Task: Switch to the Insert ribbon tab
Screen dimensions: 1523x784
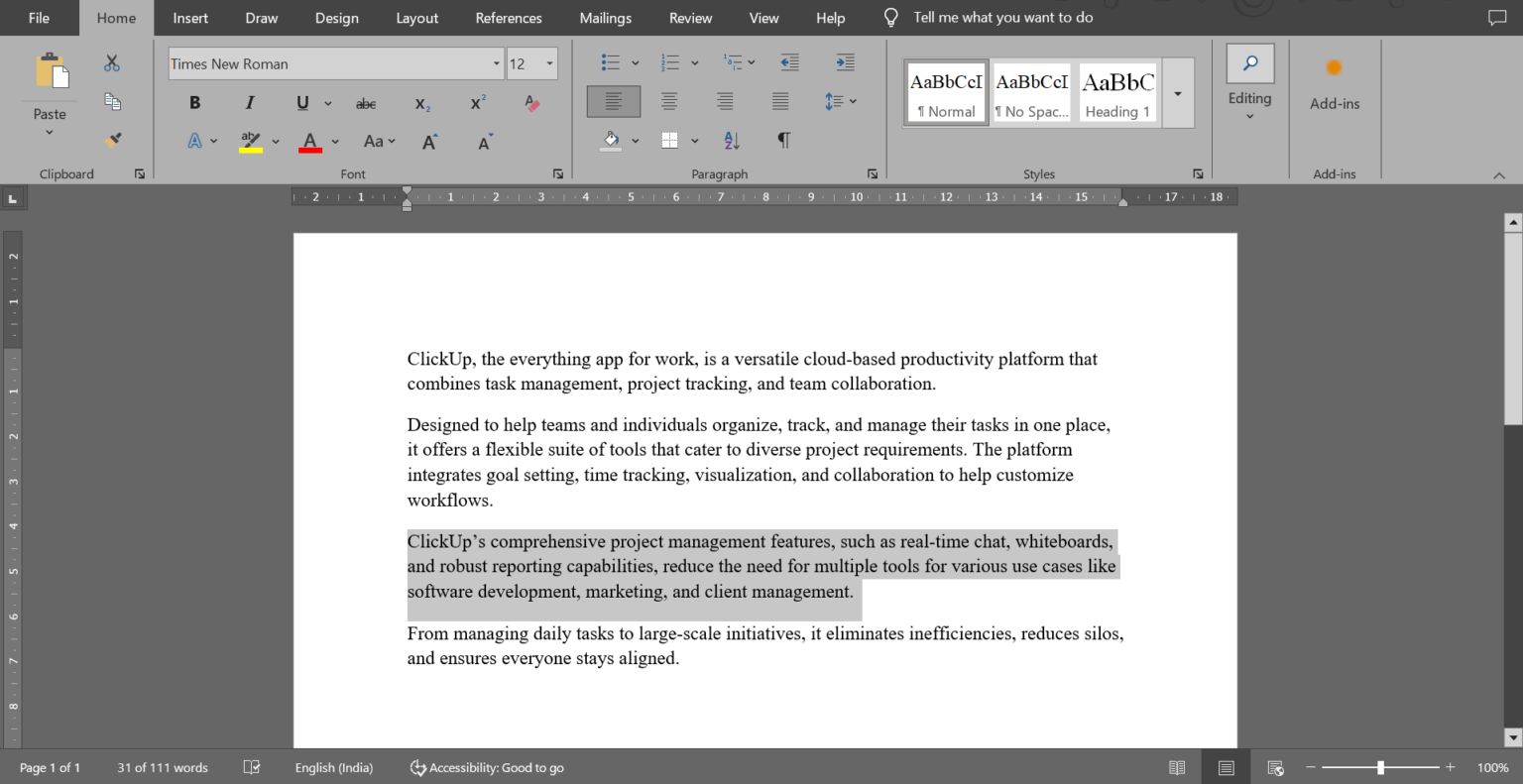Action: click(x=189, y=17)
